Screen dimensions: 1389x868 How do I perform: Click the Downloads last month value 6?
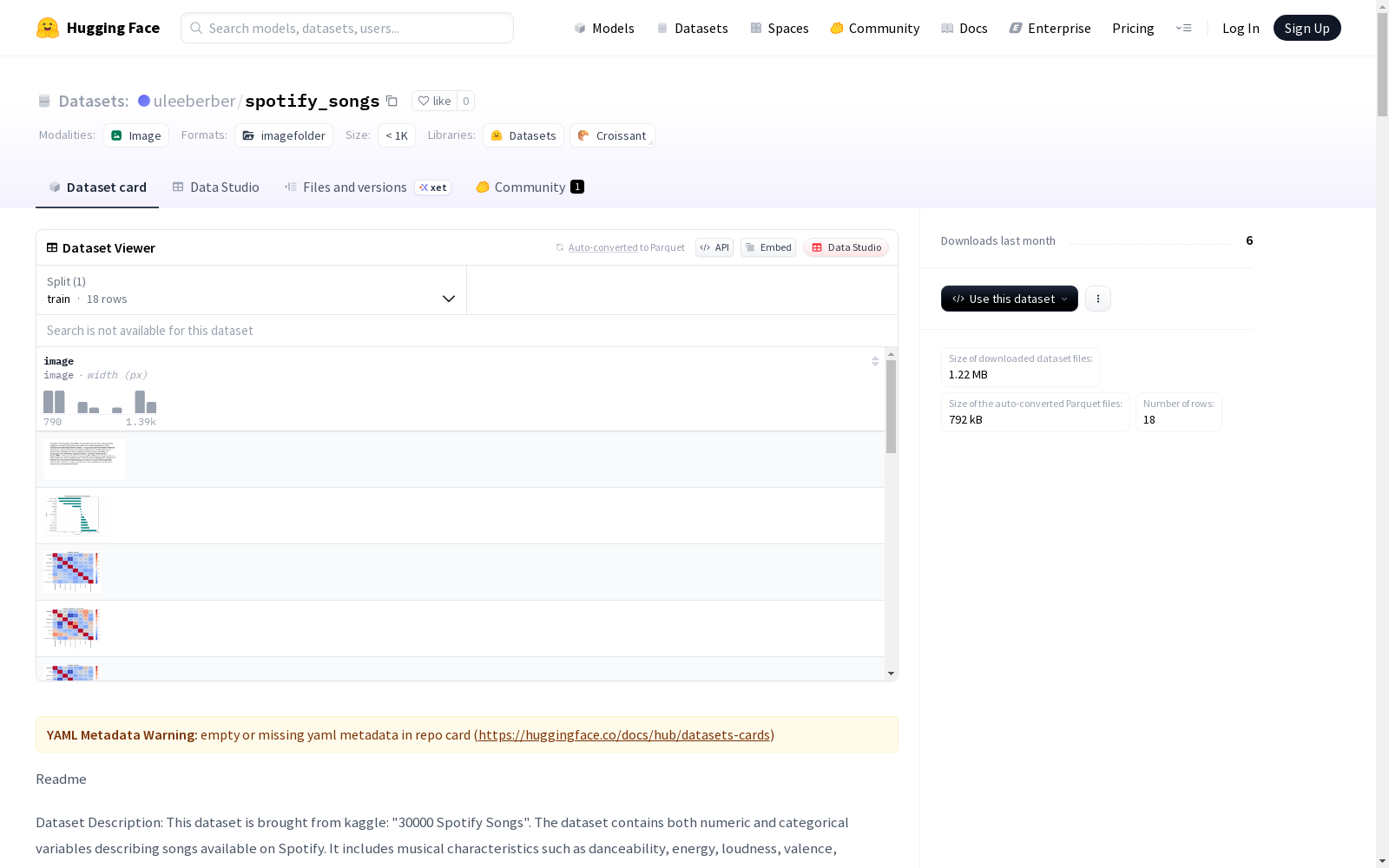tap(1249, 240)
